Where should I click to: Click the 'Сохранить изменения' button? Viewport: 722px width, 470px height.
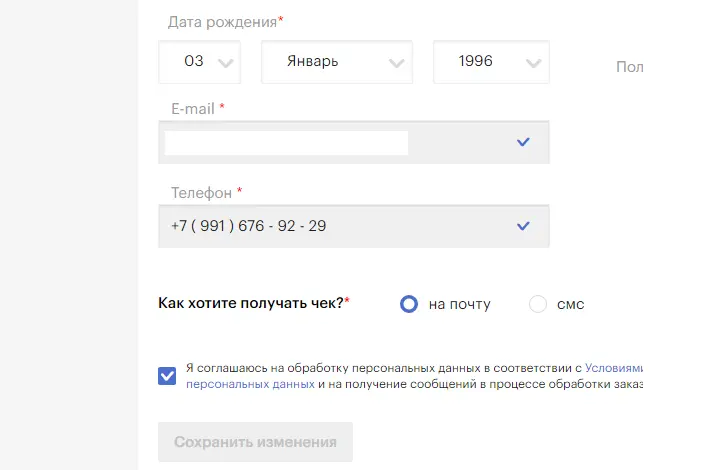tap(256, 442)
